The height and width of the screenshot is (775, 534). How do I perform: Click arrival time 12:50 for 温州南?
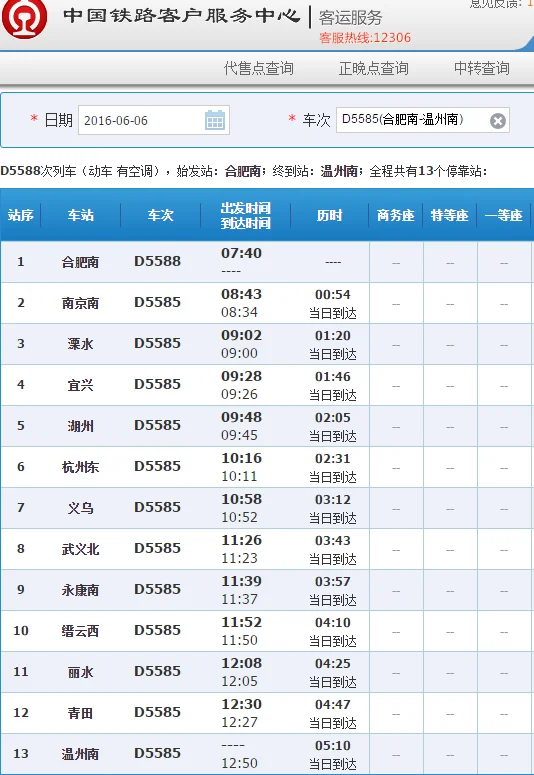pyautogui.click(x=239, y=764)
